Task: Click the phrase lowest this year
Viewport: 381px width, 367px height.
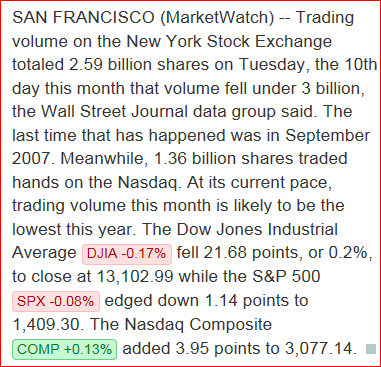Action: click(x=75, y=230)
